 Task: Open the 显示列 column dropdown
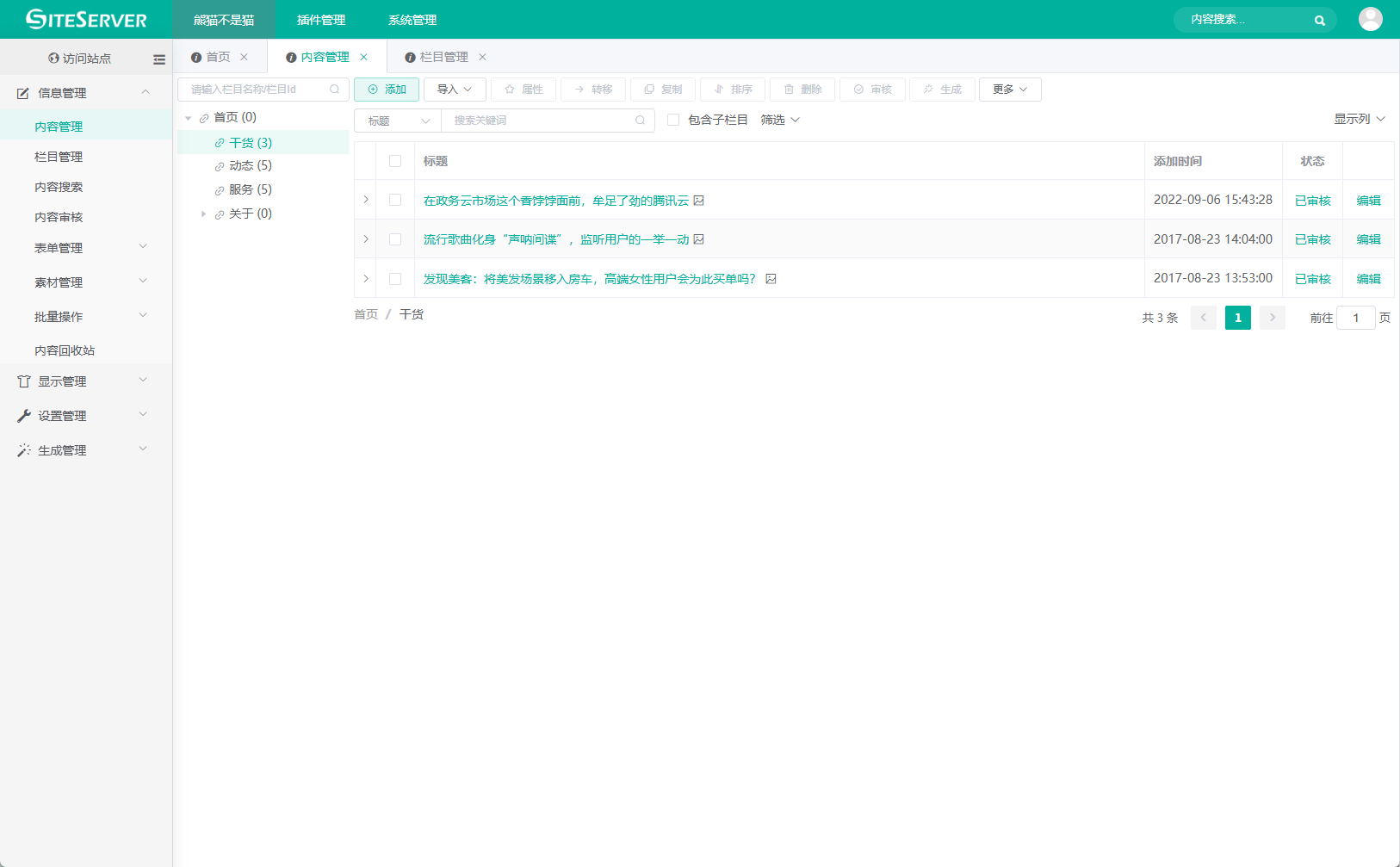[x=1360, y=119]
